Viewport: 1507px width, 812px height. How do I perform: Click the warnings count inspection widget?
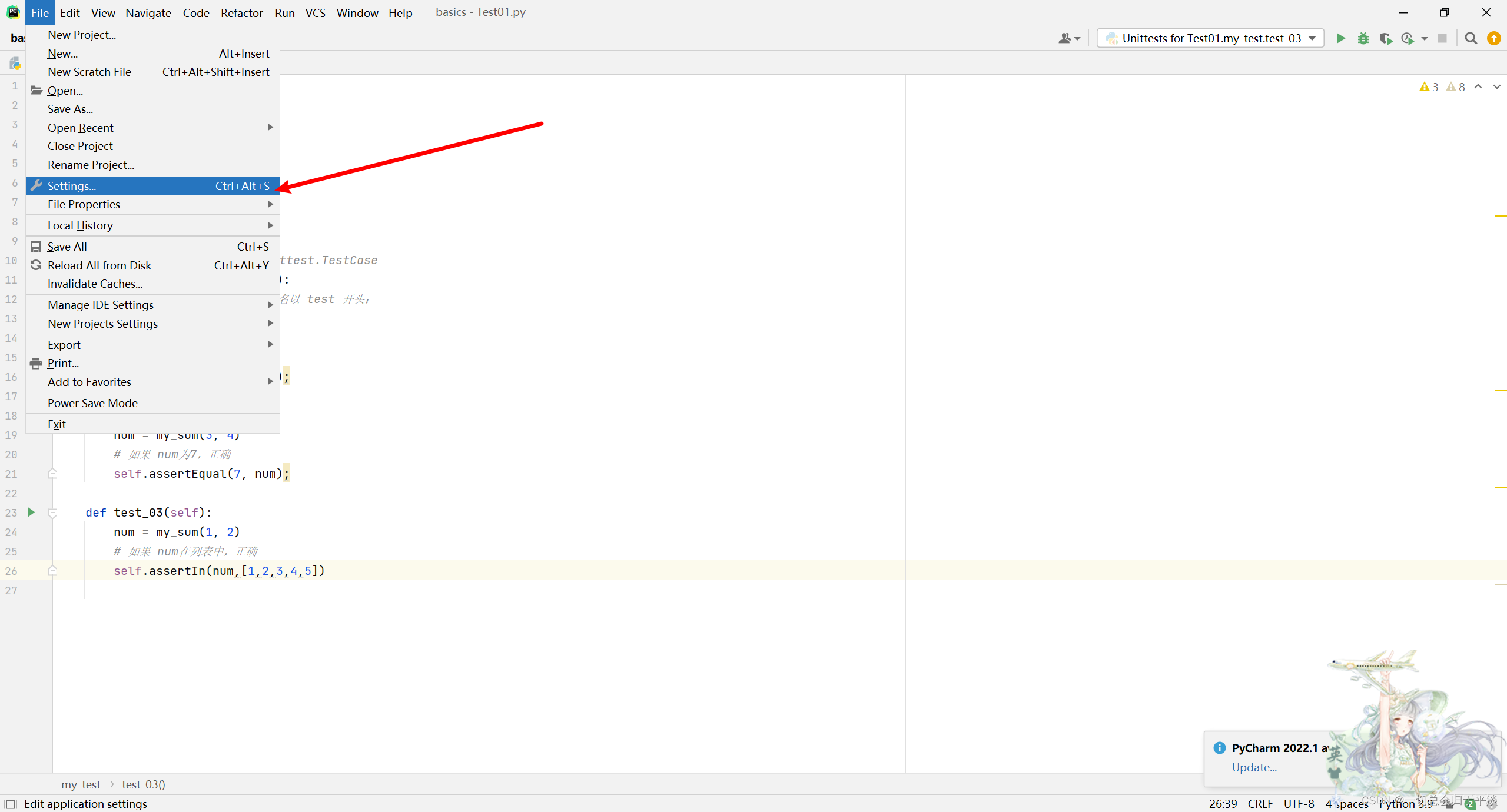point(1429,87)
